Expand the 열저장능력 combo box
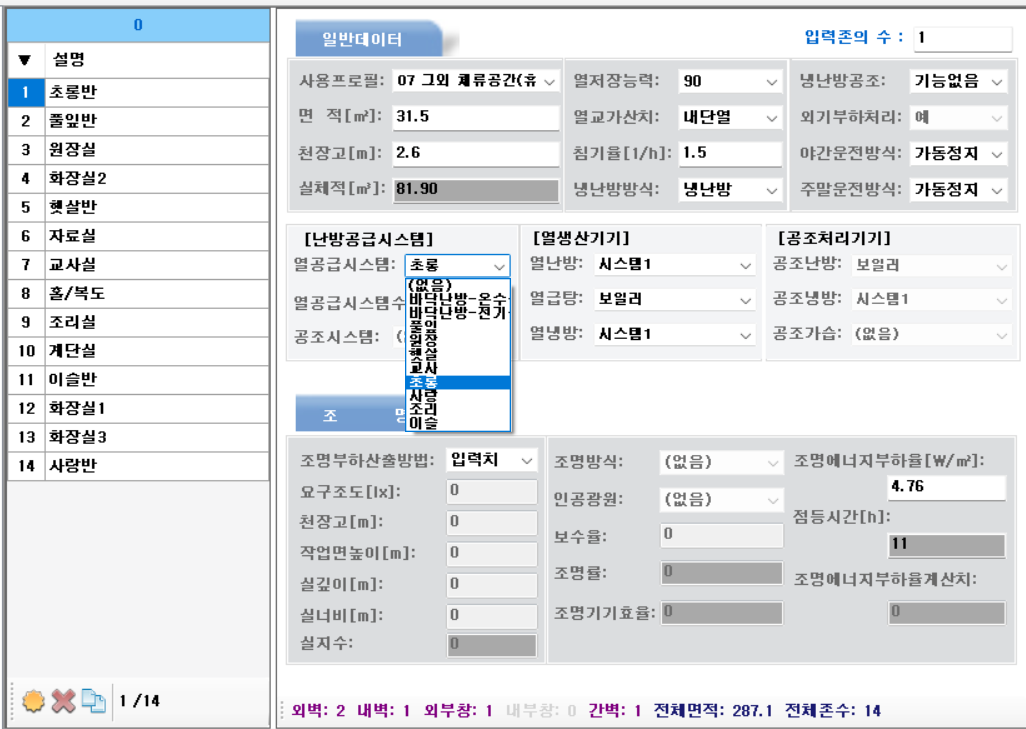The height and width of the screenshot is (729, 1026). pyautogui.click(x=729, y=81)
